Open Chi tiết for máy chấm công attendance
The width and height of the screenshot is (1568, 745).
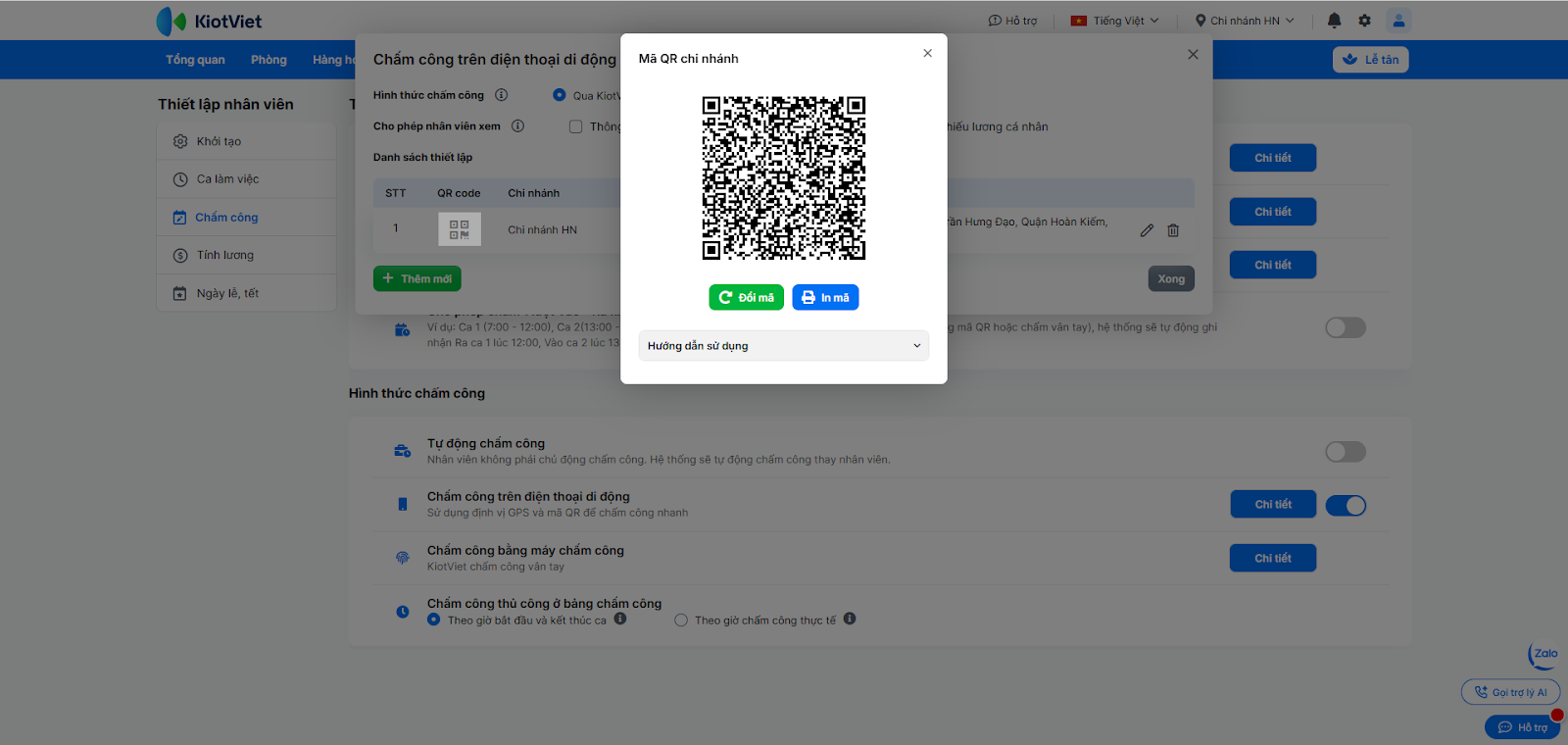(x=1273, y=558)
